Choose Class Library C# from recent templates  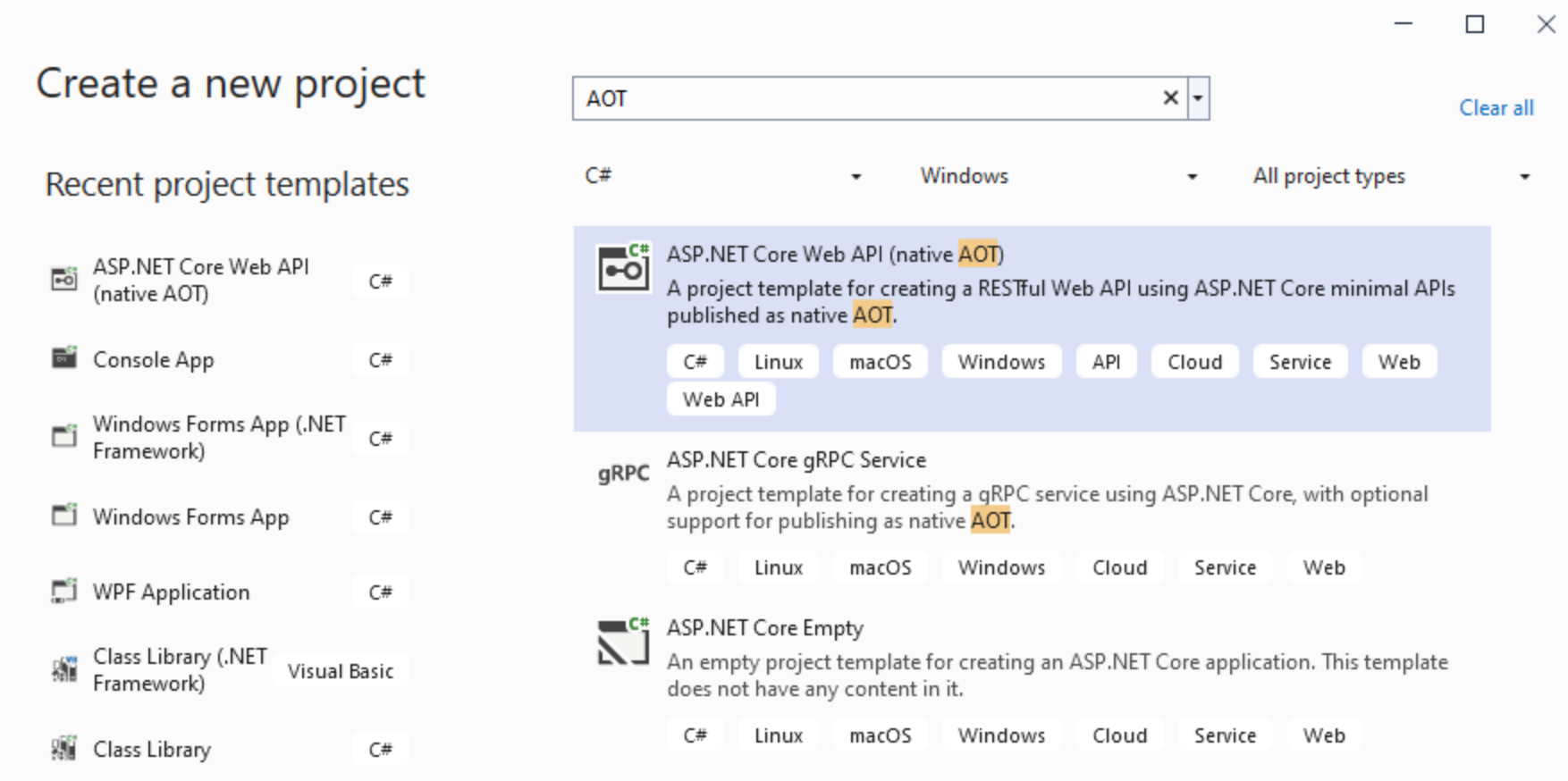pyautogui.click(x=152, y=750)
